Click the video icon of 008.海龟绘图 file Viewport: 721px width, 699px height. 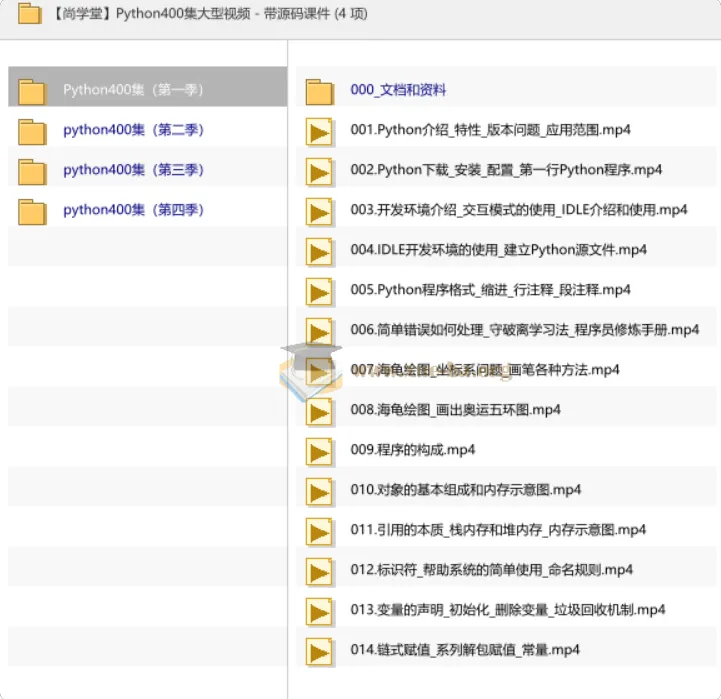pyautogui.click(x=320, y=413)
